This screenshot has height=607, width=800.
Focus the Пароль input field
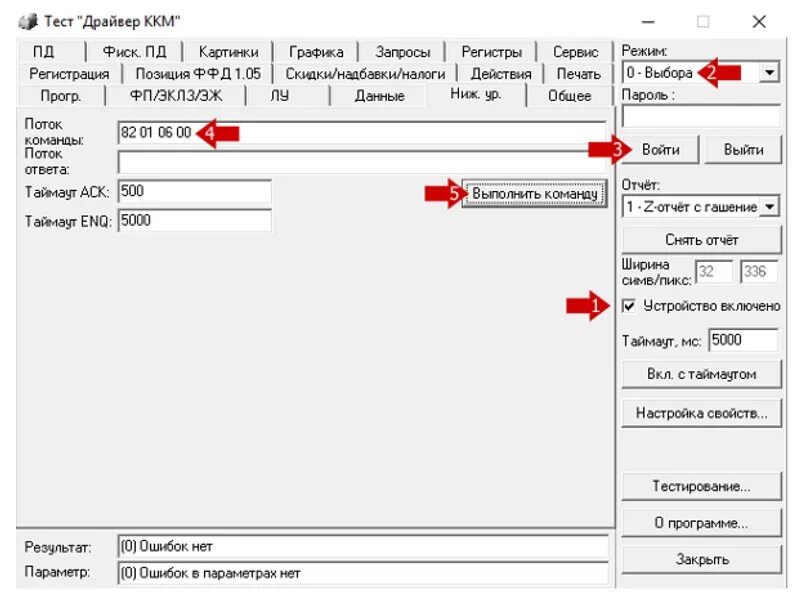point(701,117)
